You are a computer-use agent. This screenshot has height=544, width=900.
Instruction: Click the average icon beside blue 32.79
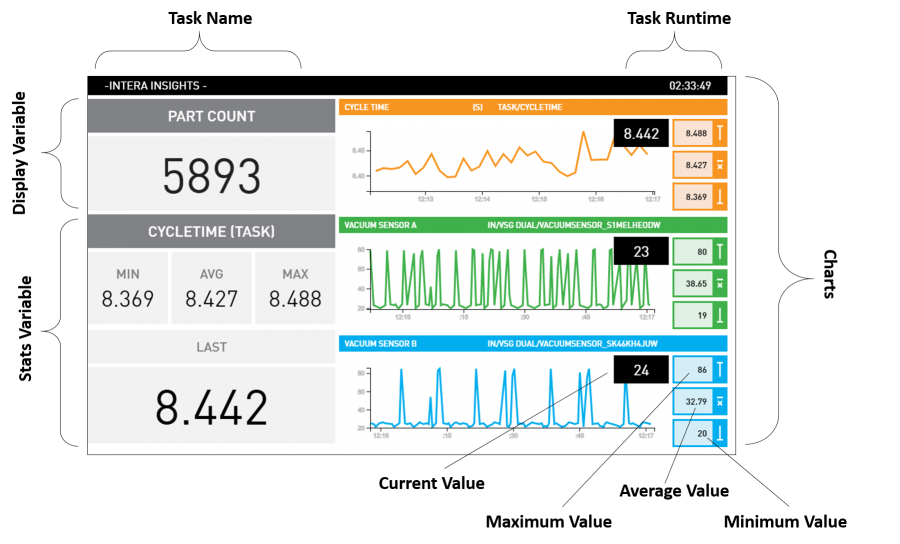pyautogui.click(x=720, y=402)
